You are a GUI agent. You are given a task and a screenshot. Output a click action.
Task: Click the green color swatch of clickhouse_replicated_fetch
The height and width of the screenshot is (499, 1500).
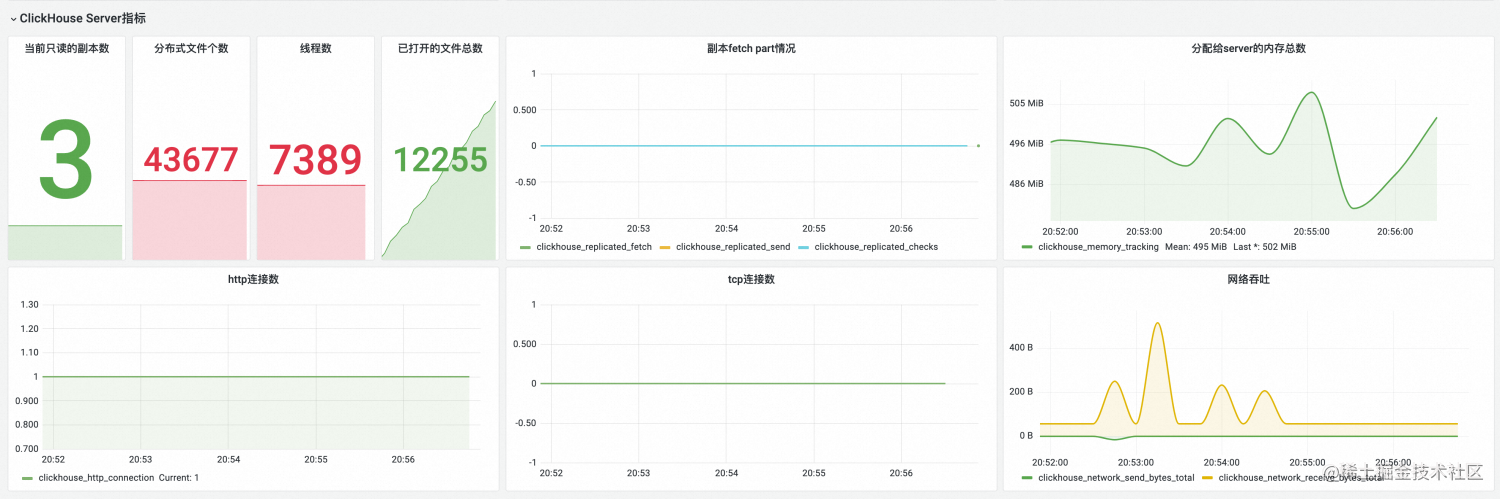[x=526, y=247]
